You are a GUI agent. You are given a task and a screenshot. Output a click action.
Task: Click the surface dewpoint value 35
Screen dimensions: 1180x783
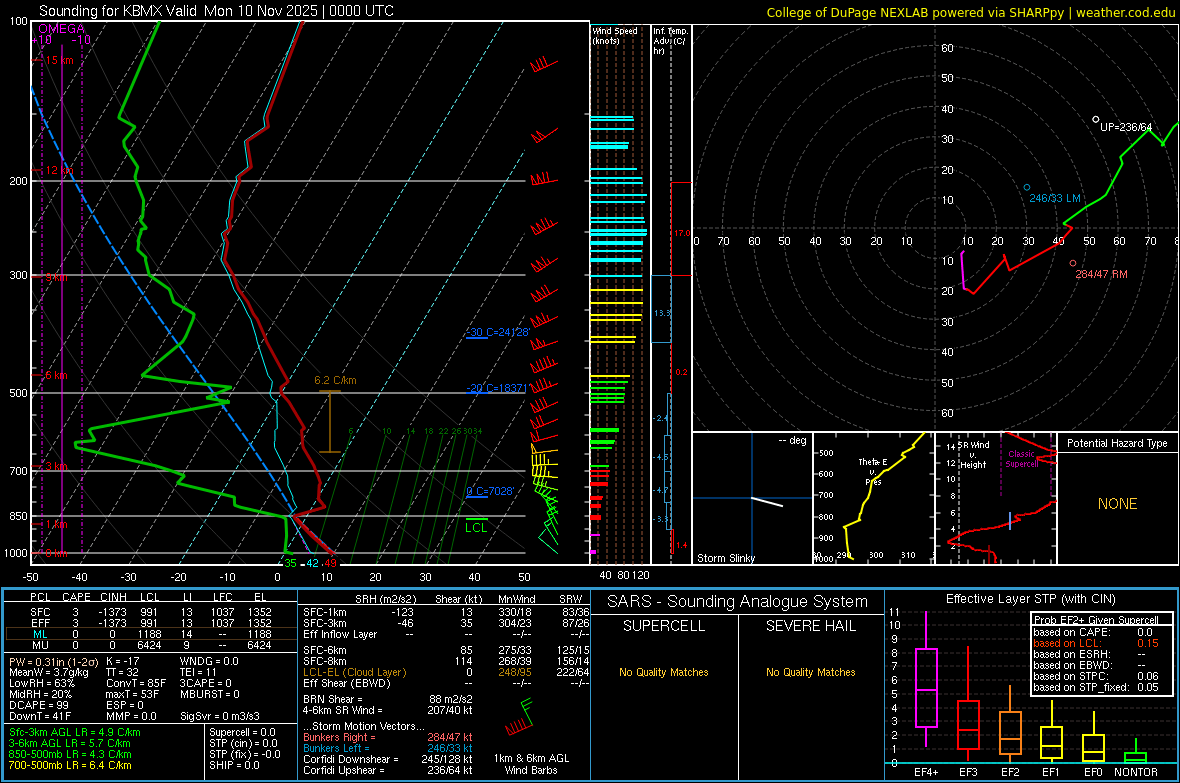coord(290,563)
